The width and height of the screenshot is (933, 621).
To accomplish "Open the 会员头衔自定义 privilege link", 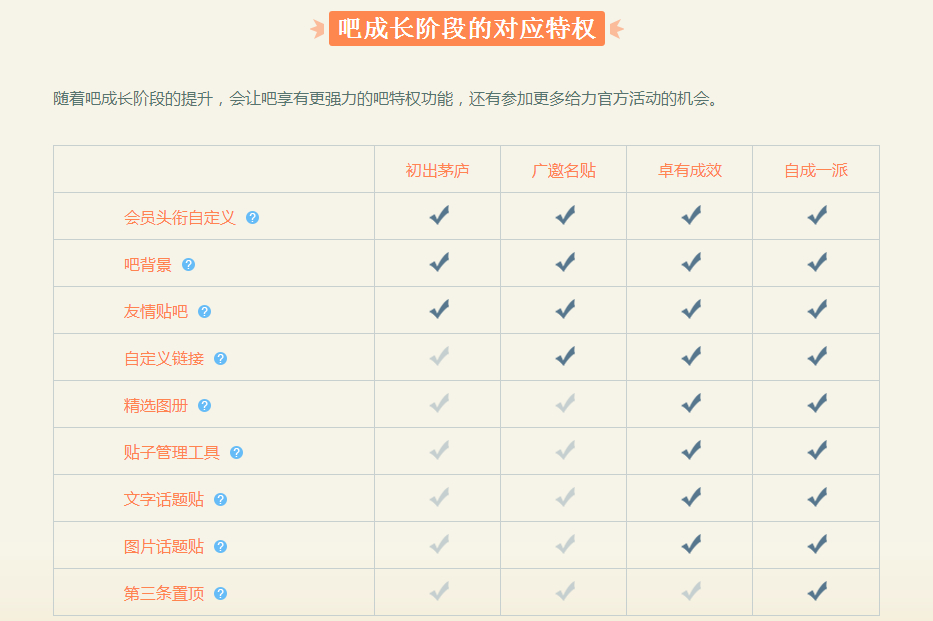I will tap(180, 217).
